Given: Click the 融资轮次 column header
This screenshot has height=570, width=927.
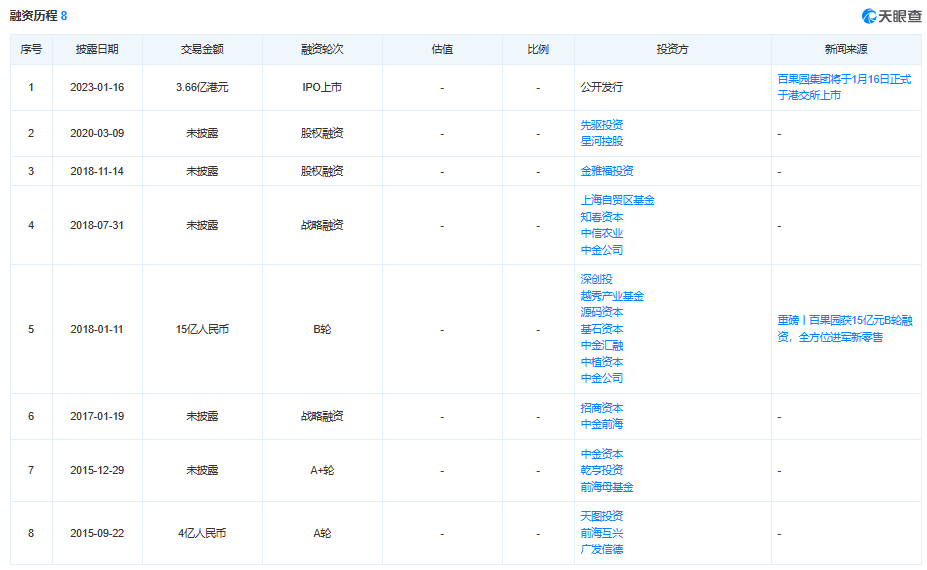Looking at the screenshot, I should coord(322,49).
